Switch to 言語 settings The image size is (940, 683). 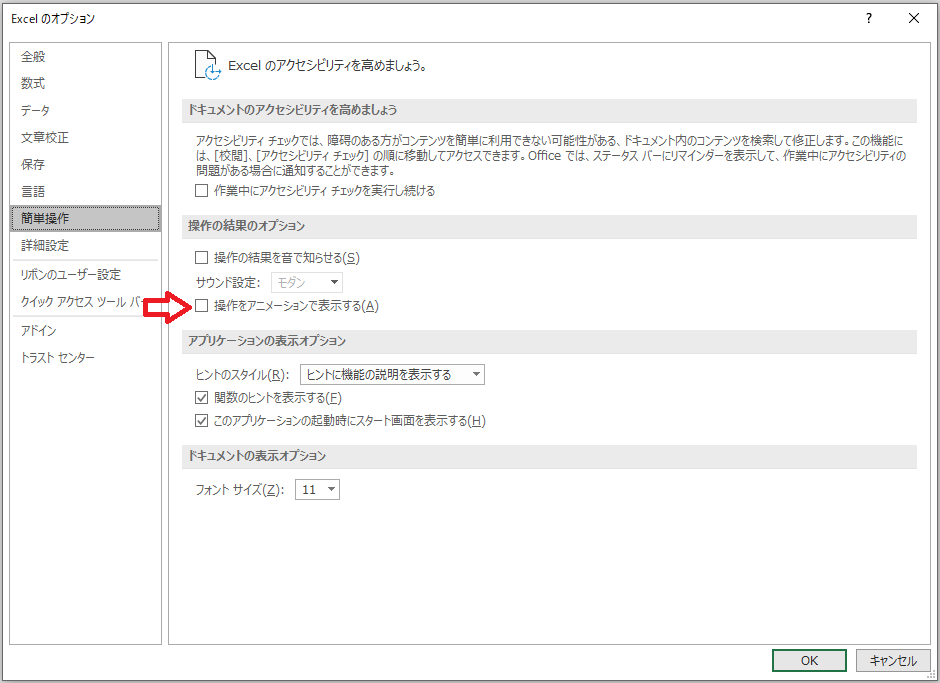pyautogui.click(x=86, y=191)
